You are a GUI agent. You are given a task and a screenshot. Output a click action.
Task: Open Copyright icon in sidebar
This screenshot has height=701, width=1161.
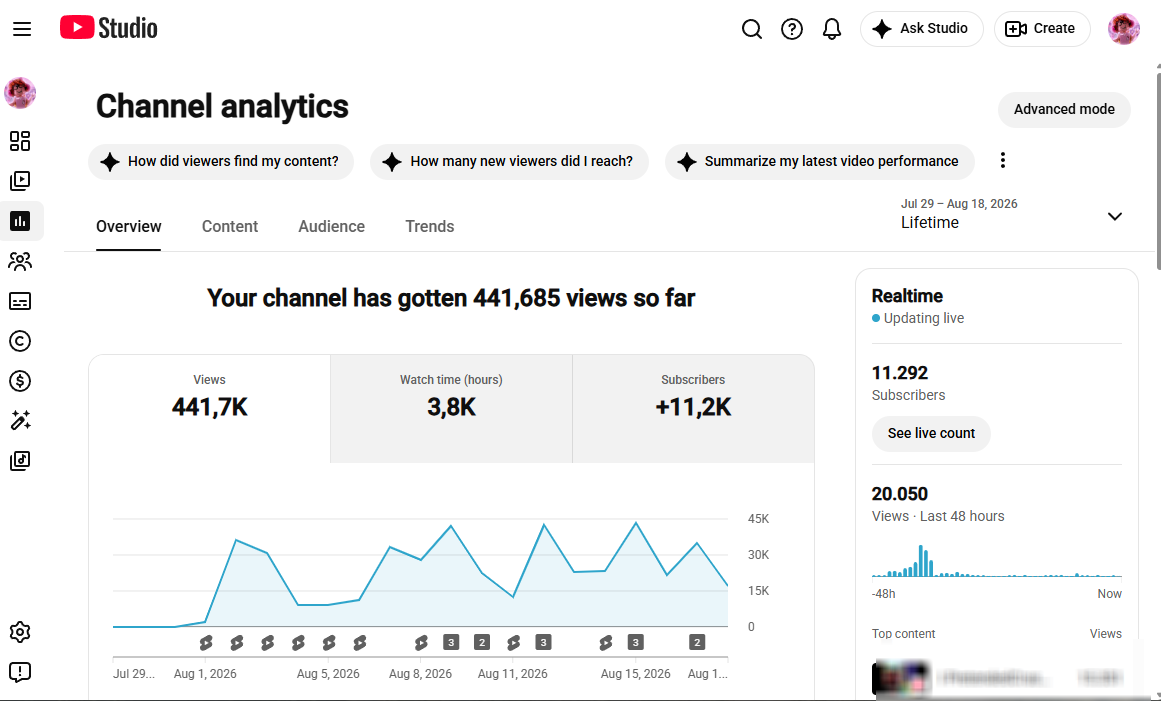[x=20, y=341]
